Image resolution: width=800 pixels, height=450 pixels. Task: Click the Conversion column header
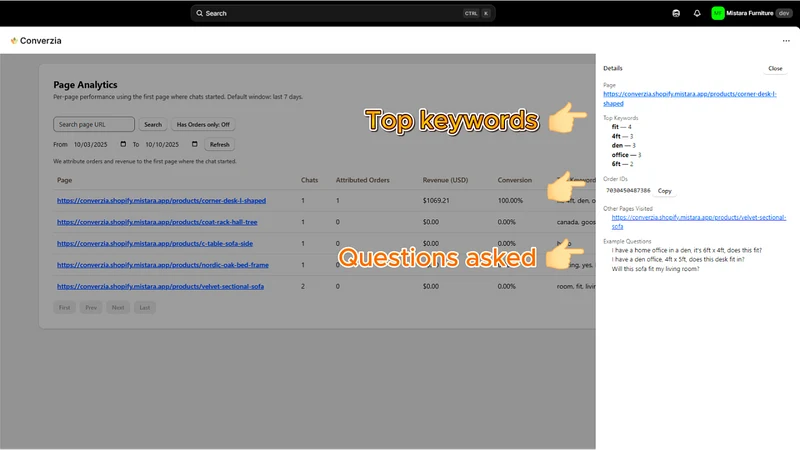click(514, 180)
